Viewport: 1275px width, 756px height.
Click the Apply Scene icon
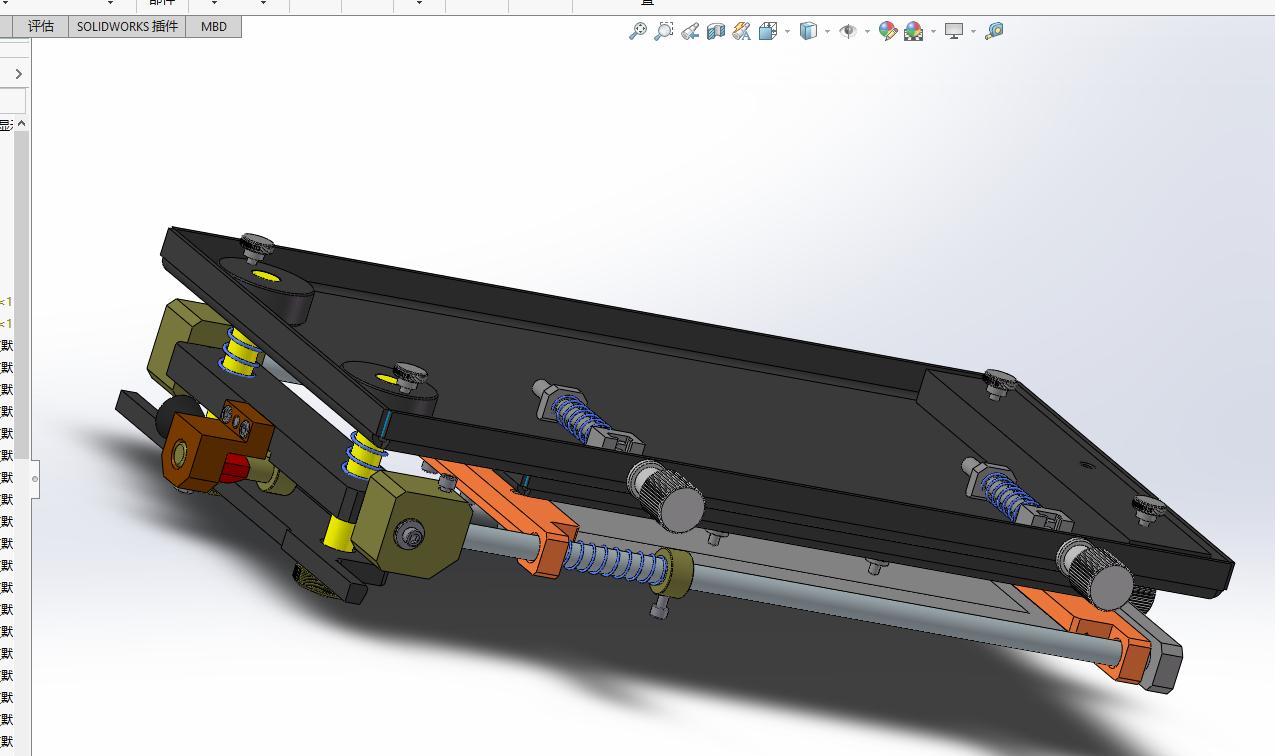pyautogui.click(x=913, y=31)
